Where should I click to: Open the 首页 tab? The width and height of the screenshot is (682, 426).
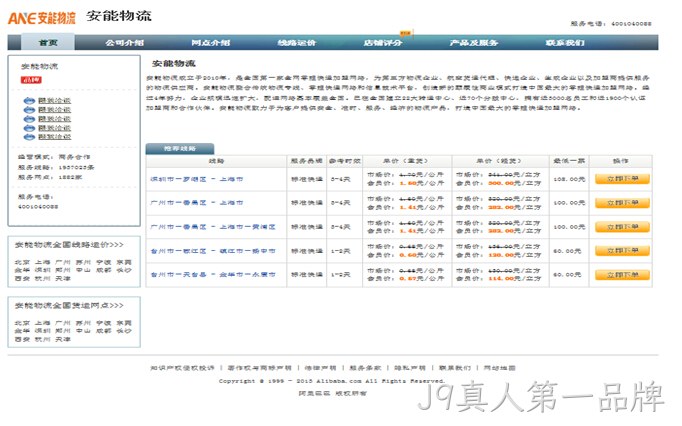coord(48,43)
